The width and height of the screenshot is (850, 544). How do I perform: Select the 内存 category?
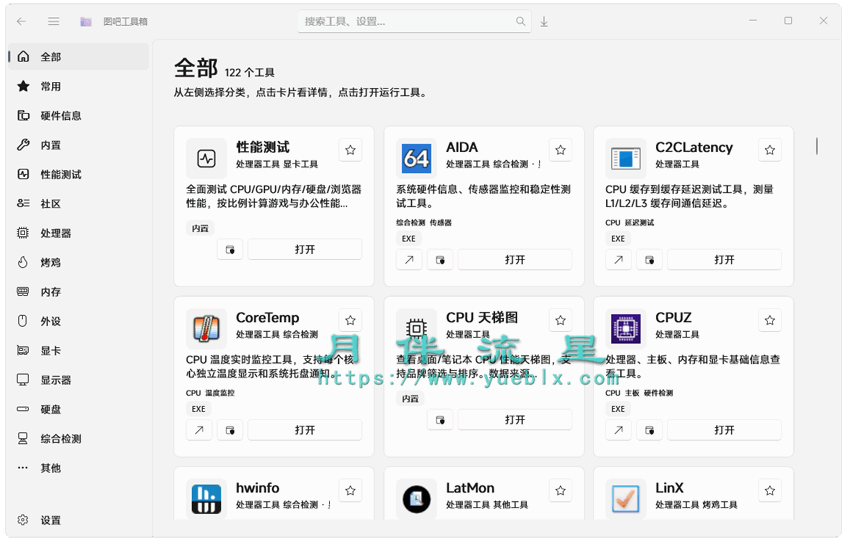click(x=79, y=292)
